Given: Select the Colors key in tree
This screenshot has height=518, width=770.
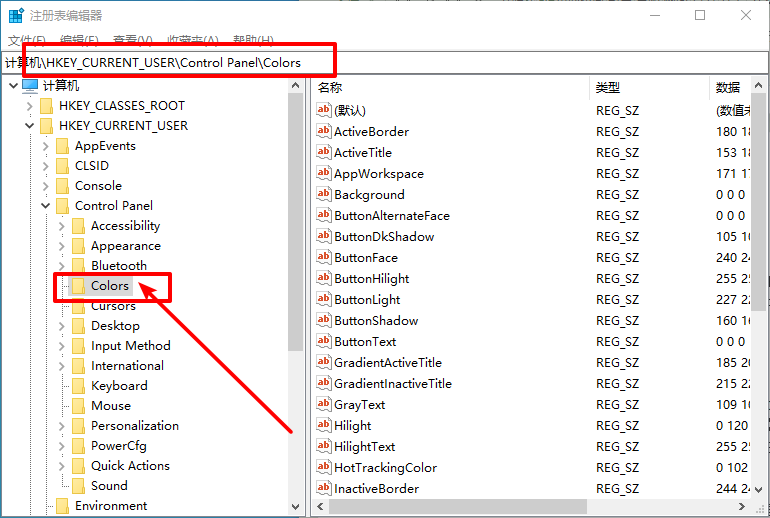Looking at the screenshot, I should click(x=110, y=286).
